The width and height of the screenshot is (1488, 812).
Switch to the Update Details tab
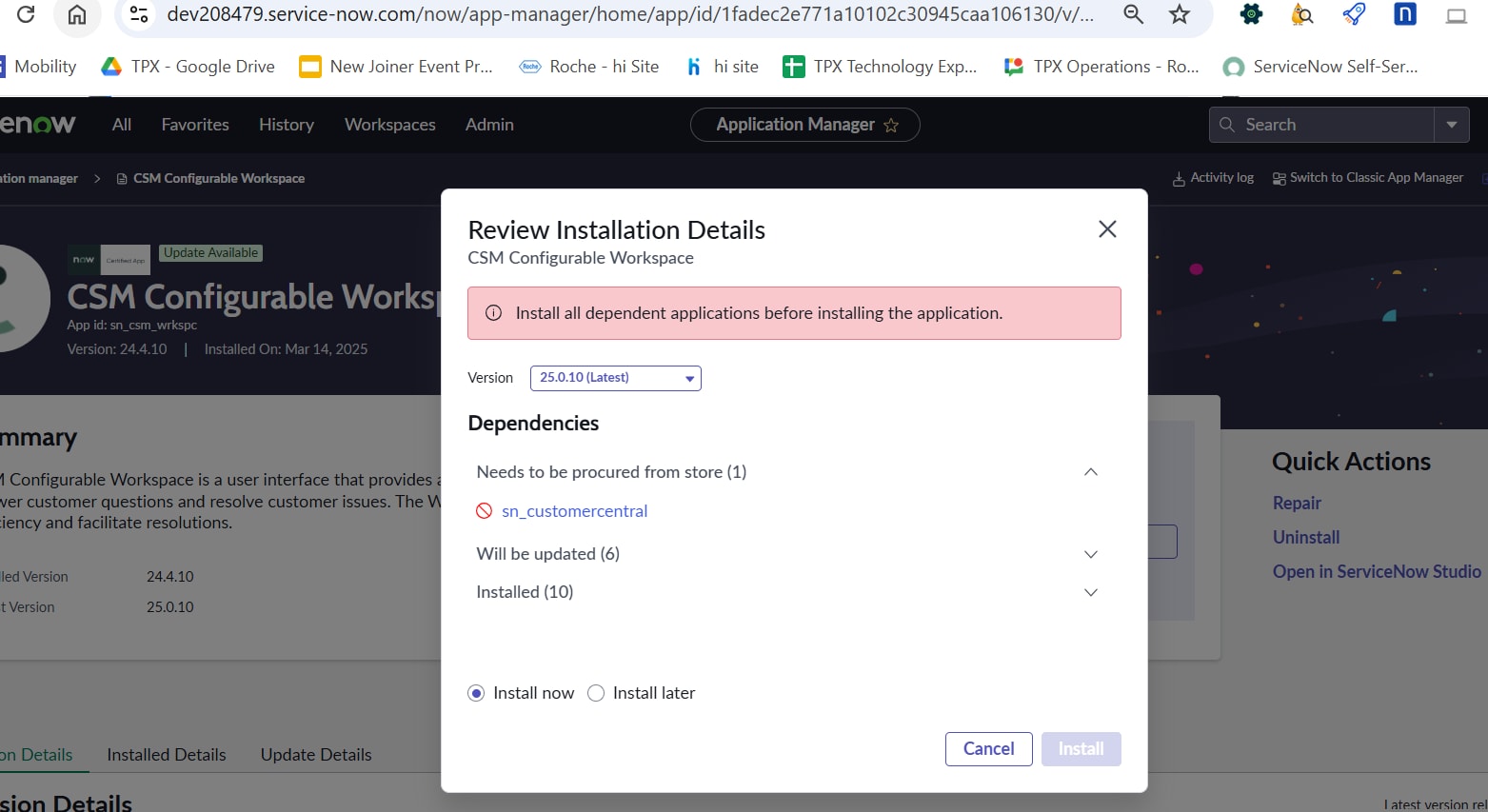(x=315, y=754)
